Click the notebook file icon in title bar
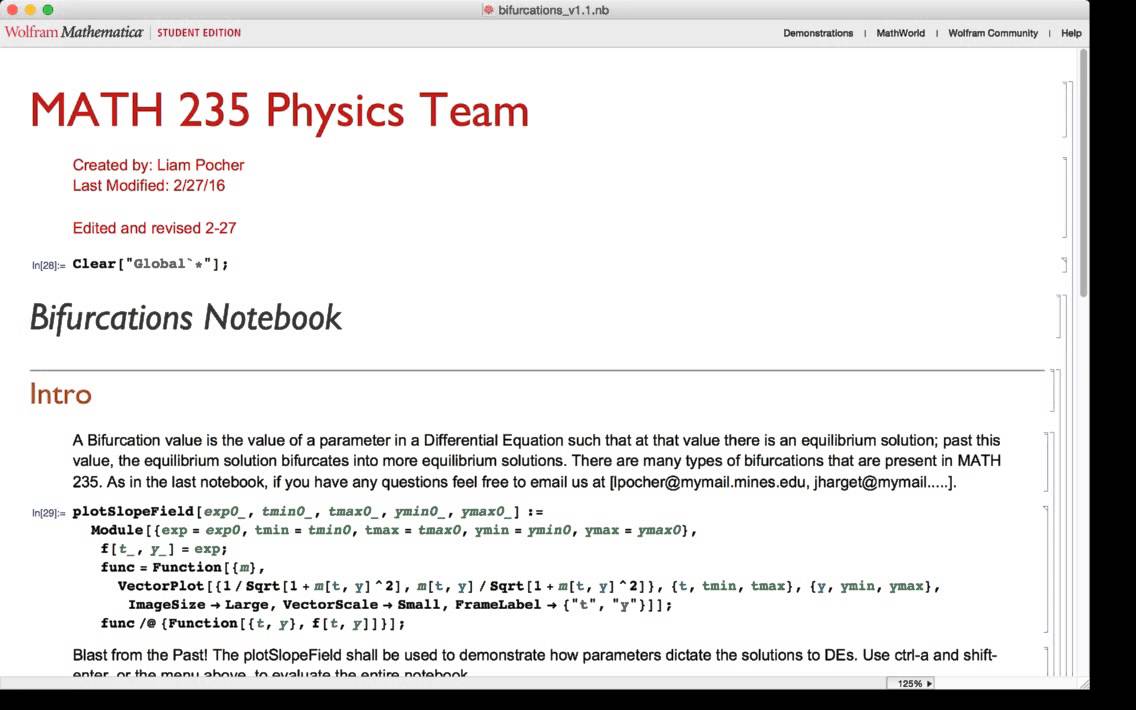 click(x=488, y=10)
